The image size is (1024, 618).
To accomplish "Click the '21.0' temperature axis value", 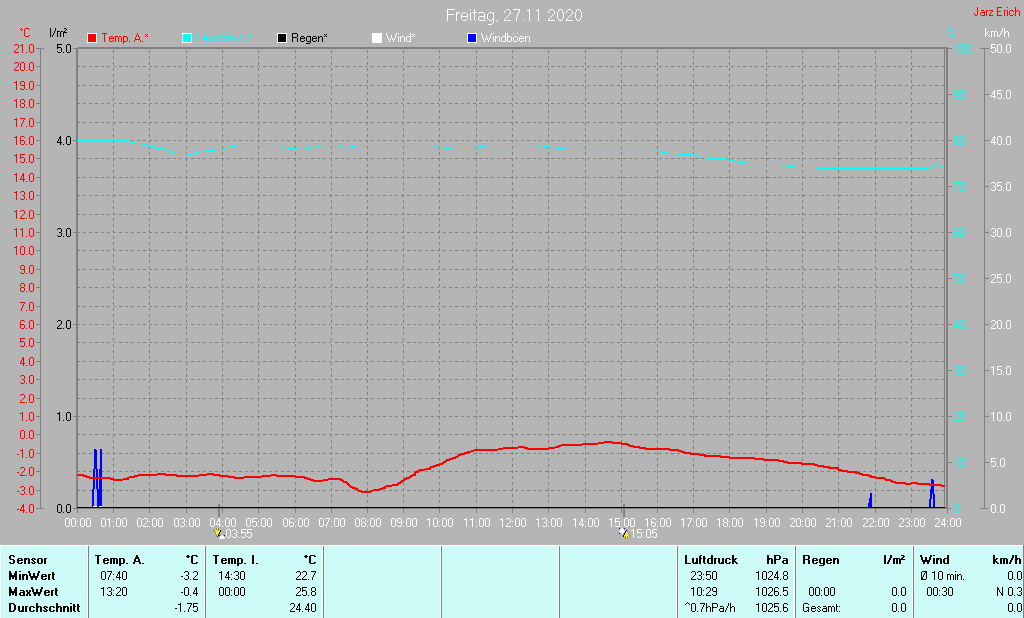I will tap(24, 48).
